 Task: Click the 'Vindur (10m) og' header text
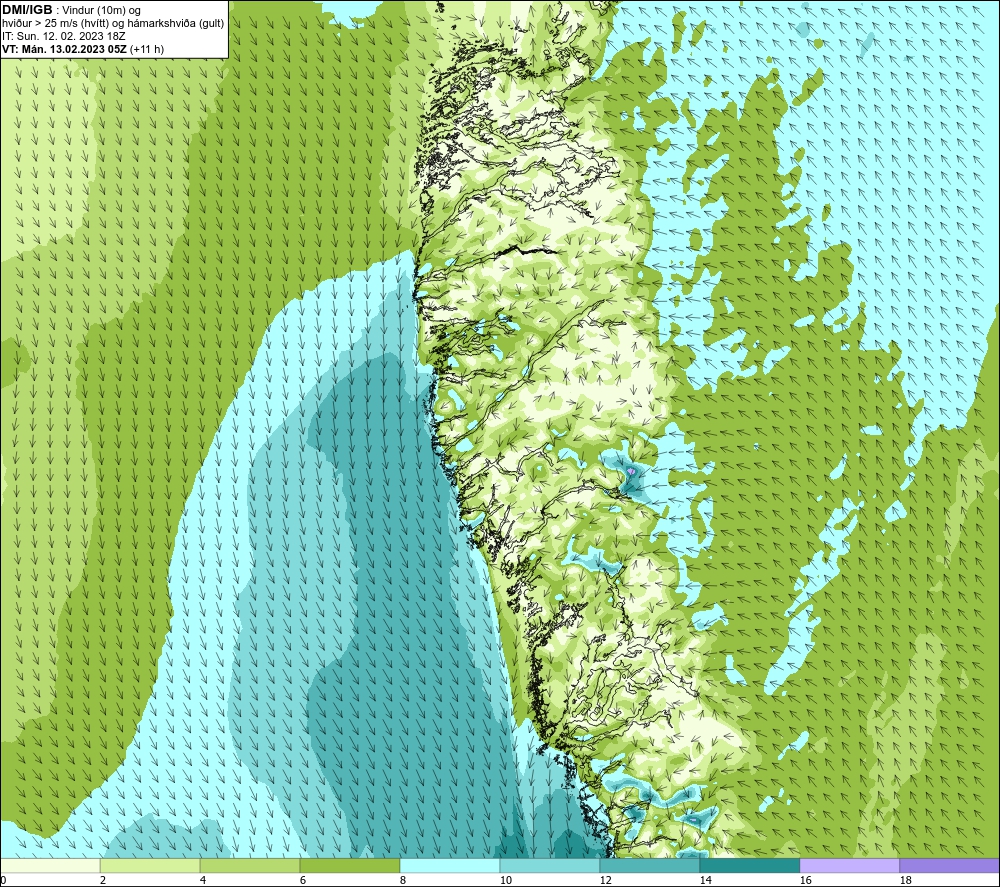[x=102, y=10]
